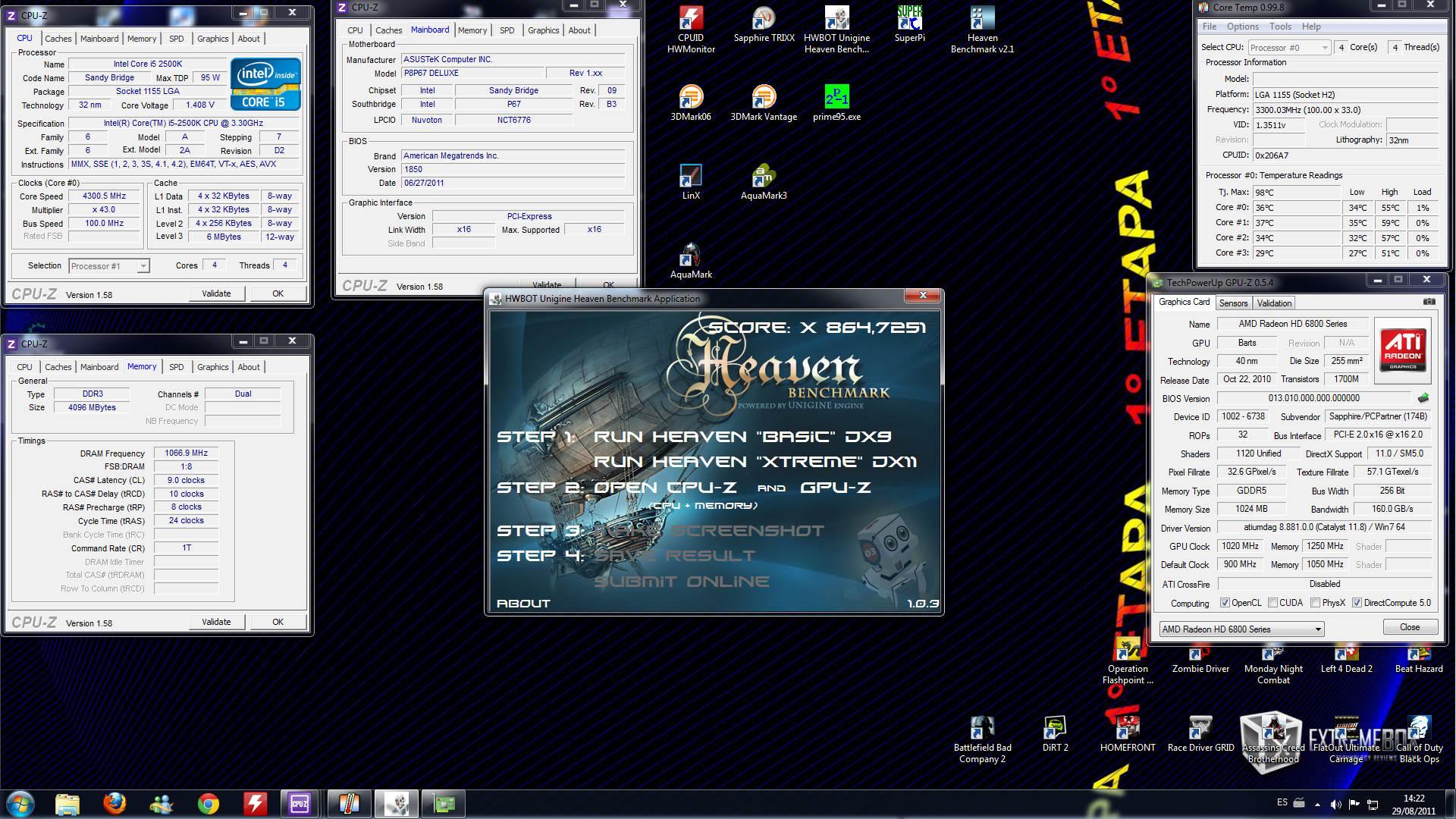Launch the 3DMark06 desktop shortcut

point(691,103)
